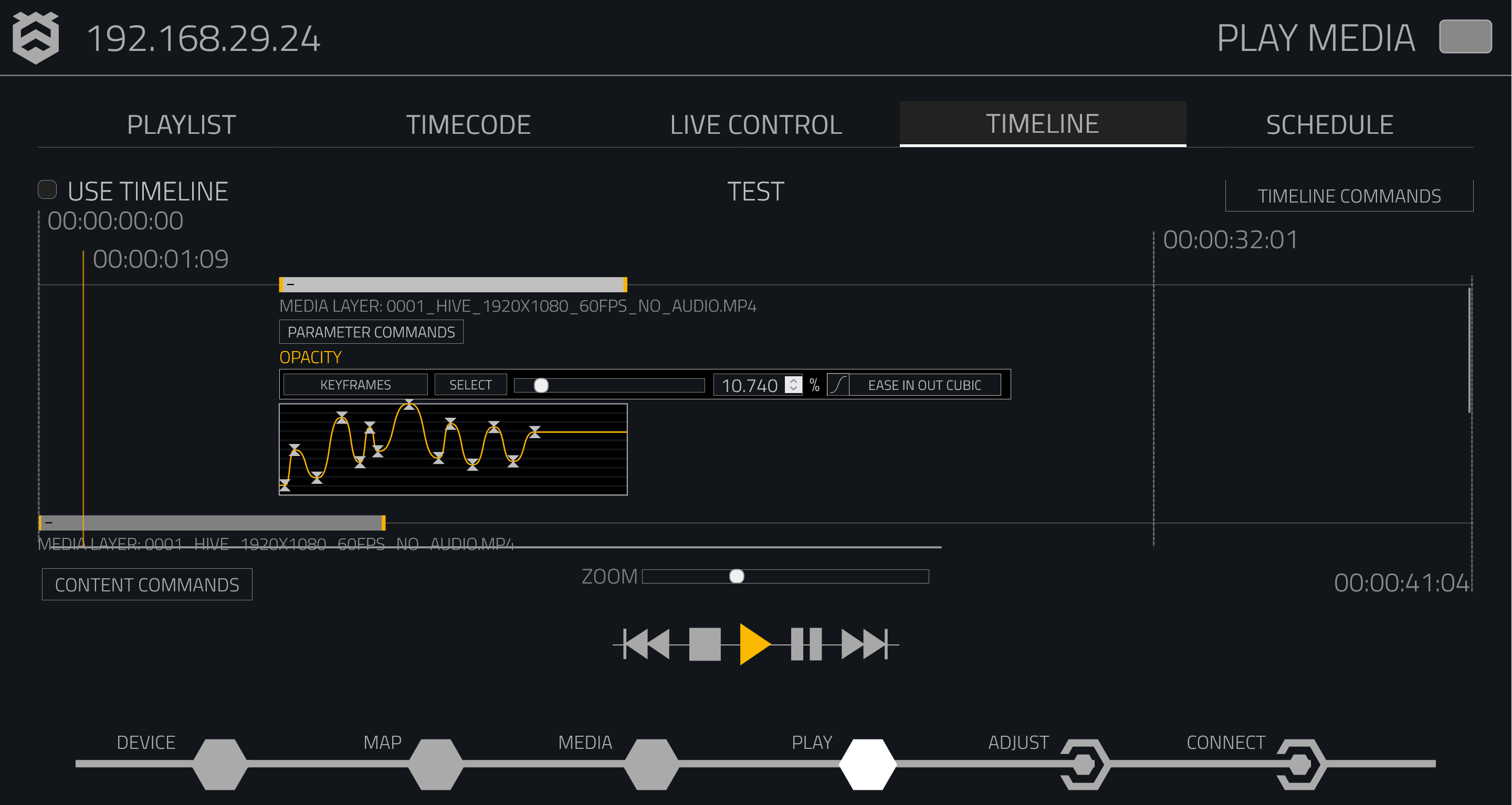This screenshot has height=805, width=1512.
Task: Enable the Use Timeline checkbox
Action: [47, 189]
